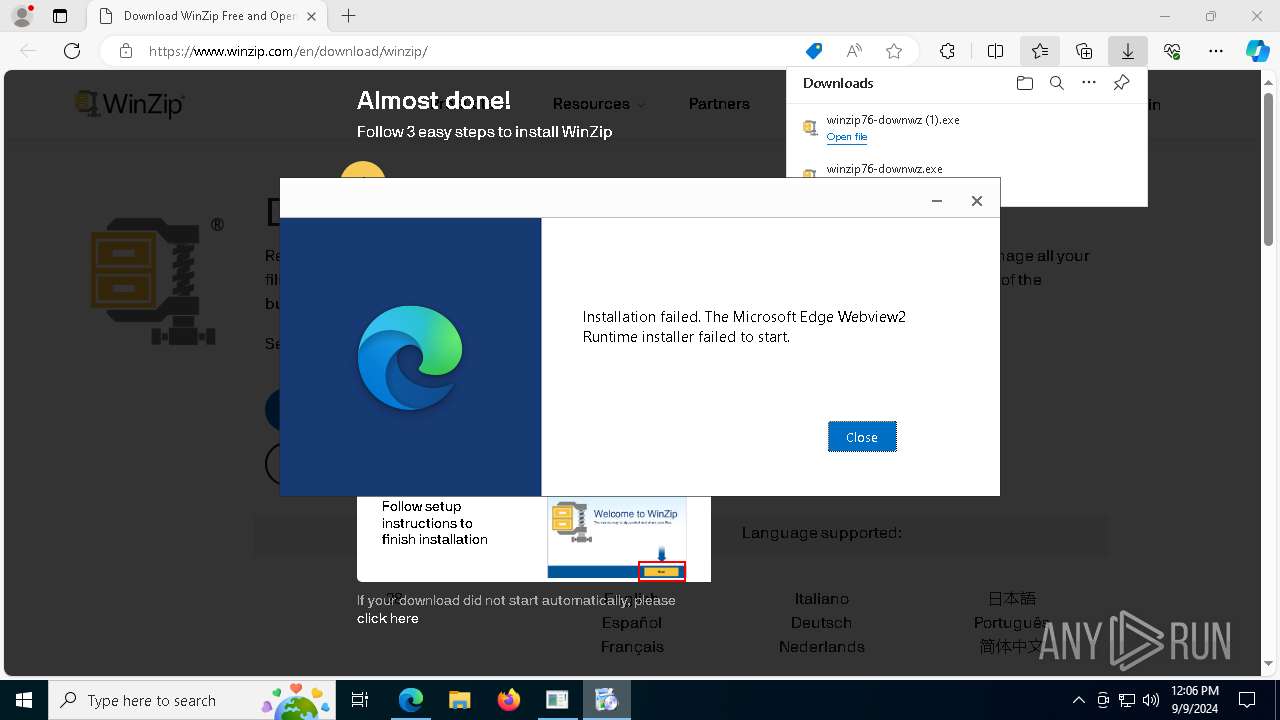
Task: Open more options in the Downloads panel
Action: 1089,83
